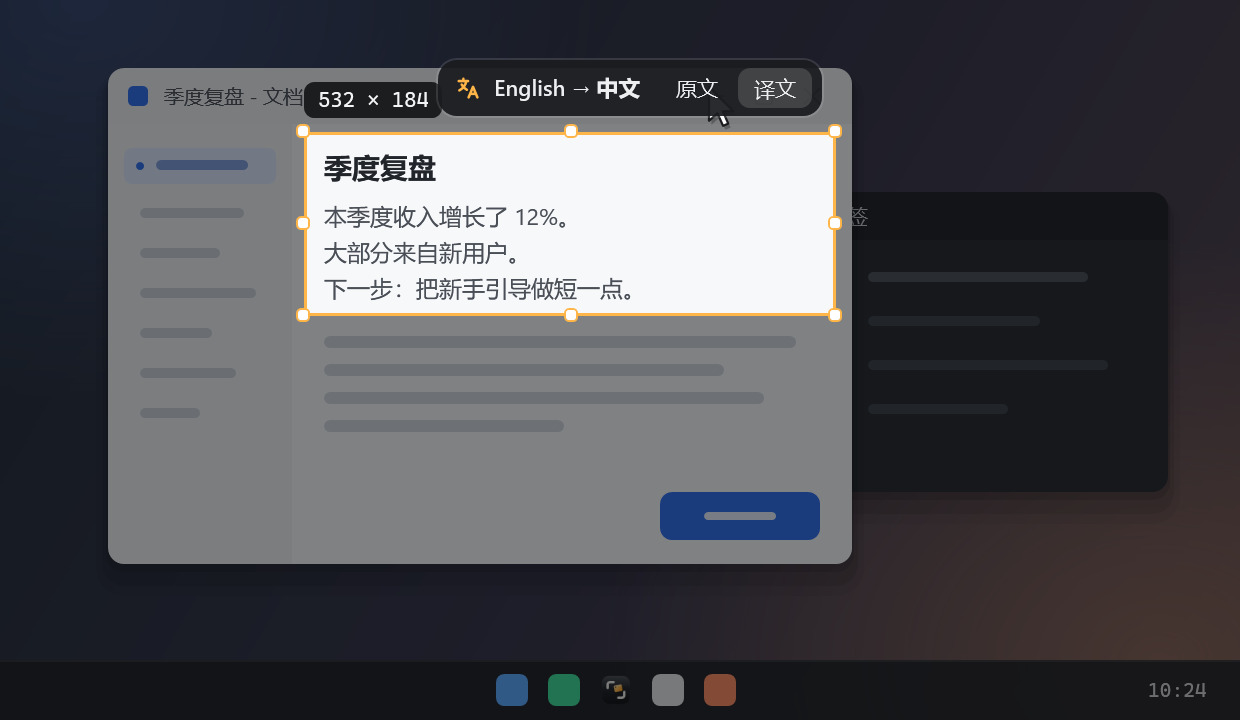Image resolution: width=1240 pixels, height=720 pixels.
Task: Click the line 大部分来自新用户。
Action: click(x=424, y=253)
